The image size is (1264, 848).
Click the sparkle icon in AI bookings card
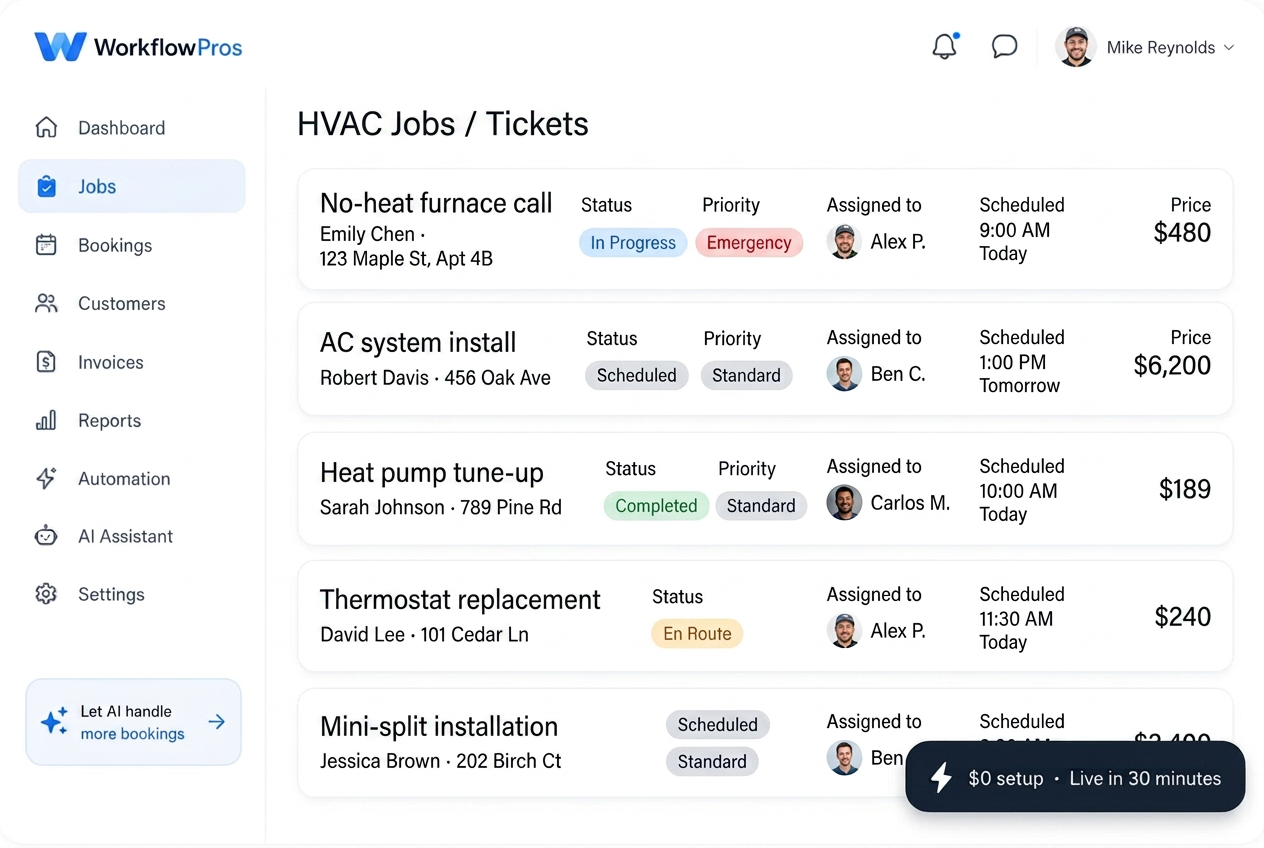(x=54, y=722)
